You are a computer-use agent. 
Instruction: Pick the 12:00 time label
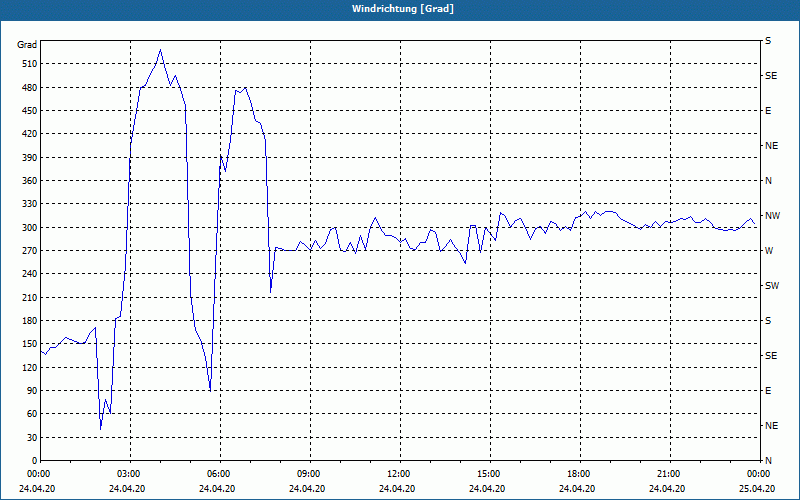pos(397,473)
